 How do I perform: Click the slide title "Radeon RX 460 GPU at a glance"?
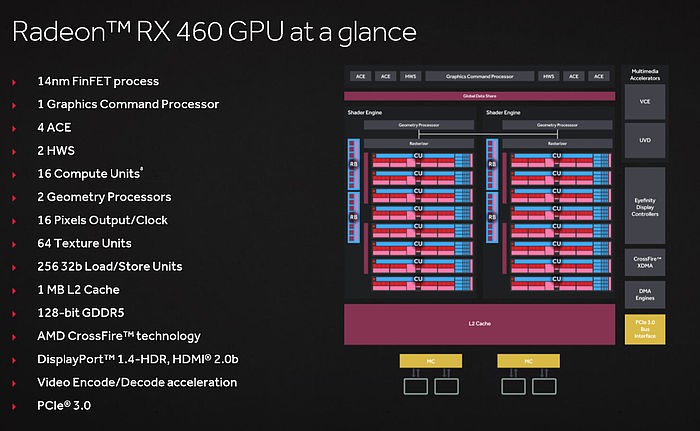coord(214,32)
